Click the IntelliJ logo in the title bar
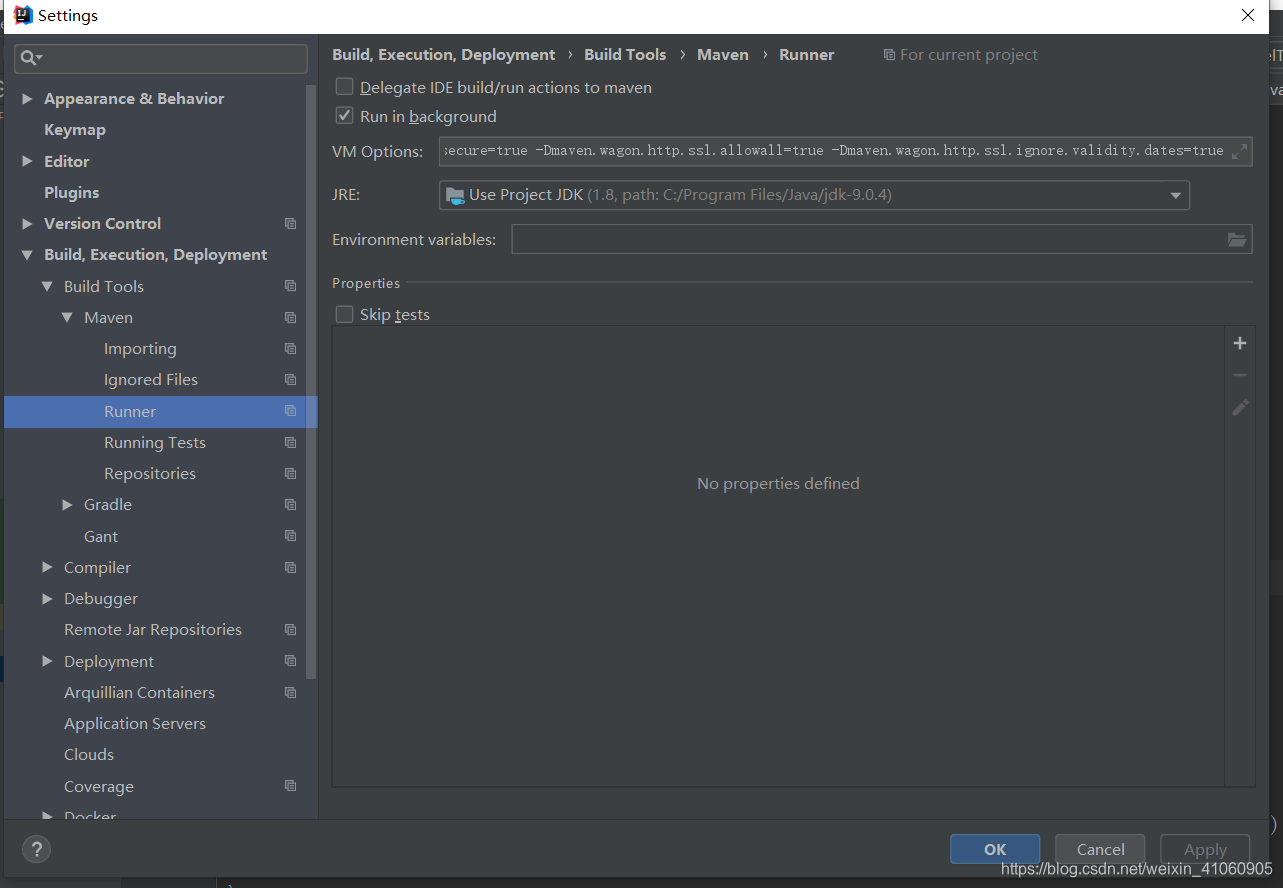1283x888 pixels. point(23,15)
